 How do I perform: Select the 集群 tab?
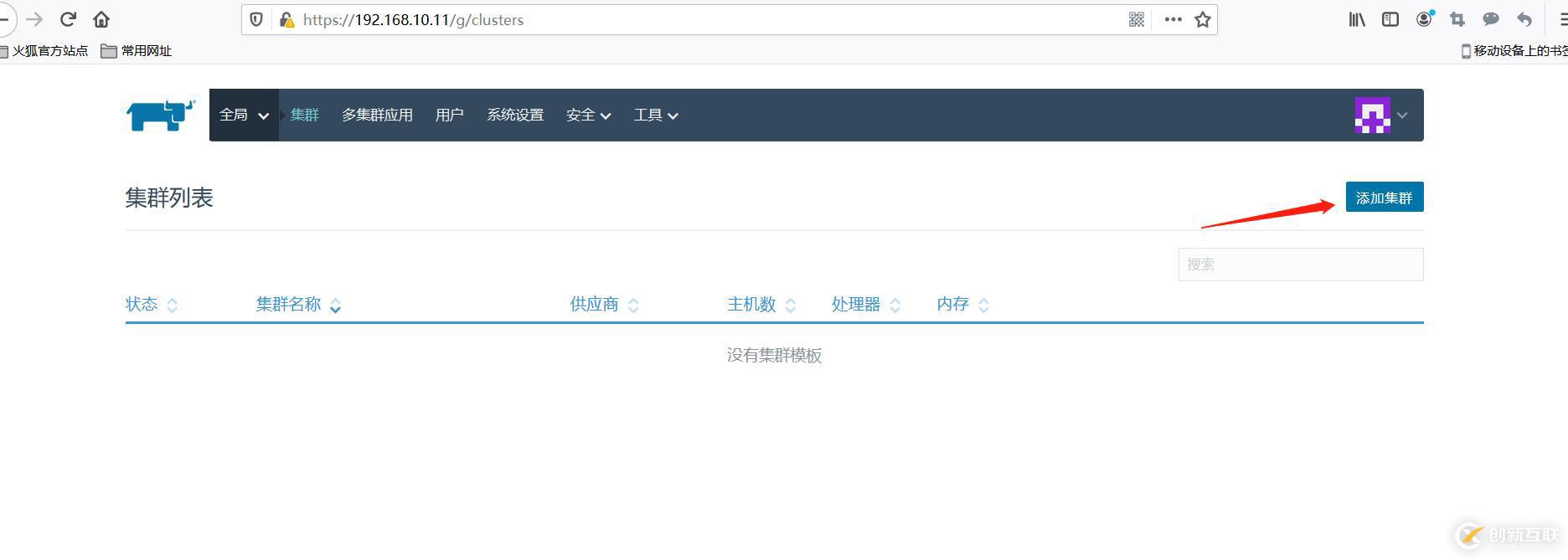point(305,115)
